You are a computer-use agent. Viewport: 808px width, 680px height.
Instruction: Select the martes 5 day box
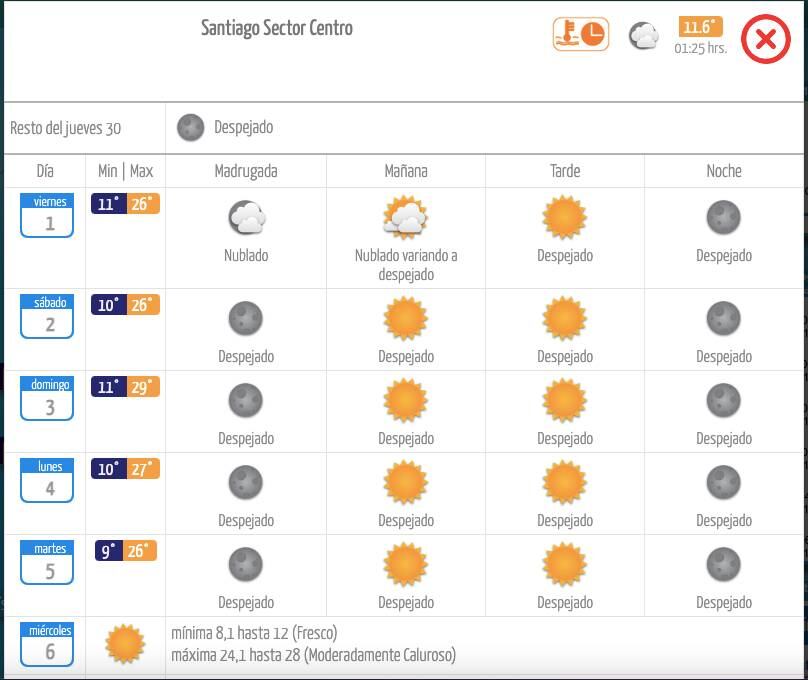tap(47, 563)
